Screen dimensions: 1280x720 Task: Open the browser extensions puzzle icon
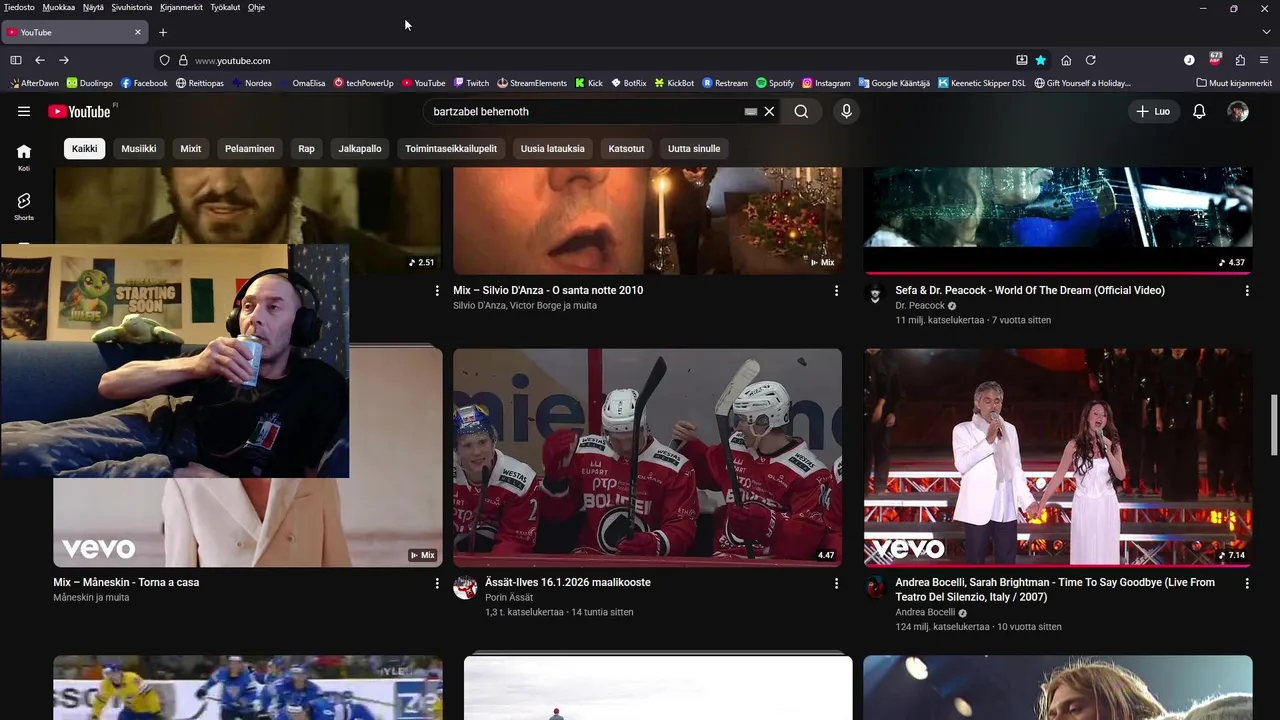[1240, 60]
